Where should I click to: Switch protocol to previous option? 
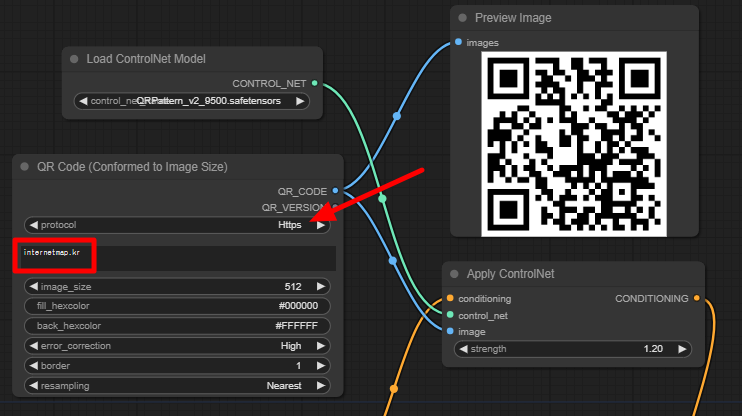tap(33, 225)
